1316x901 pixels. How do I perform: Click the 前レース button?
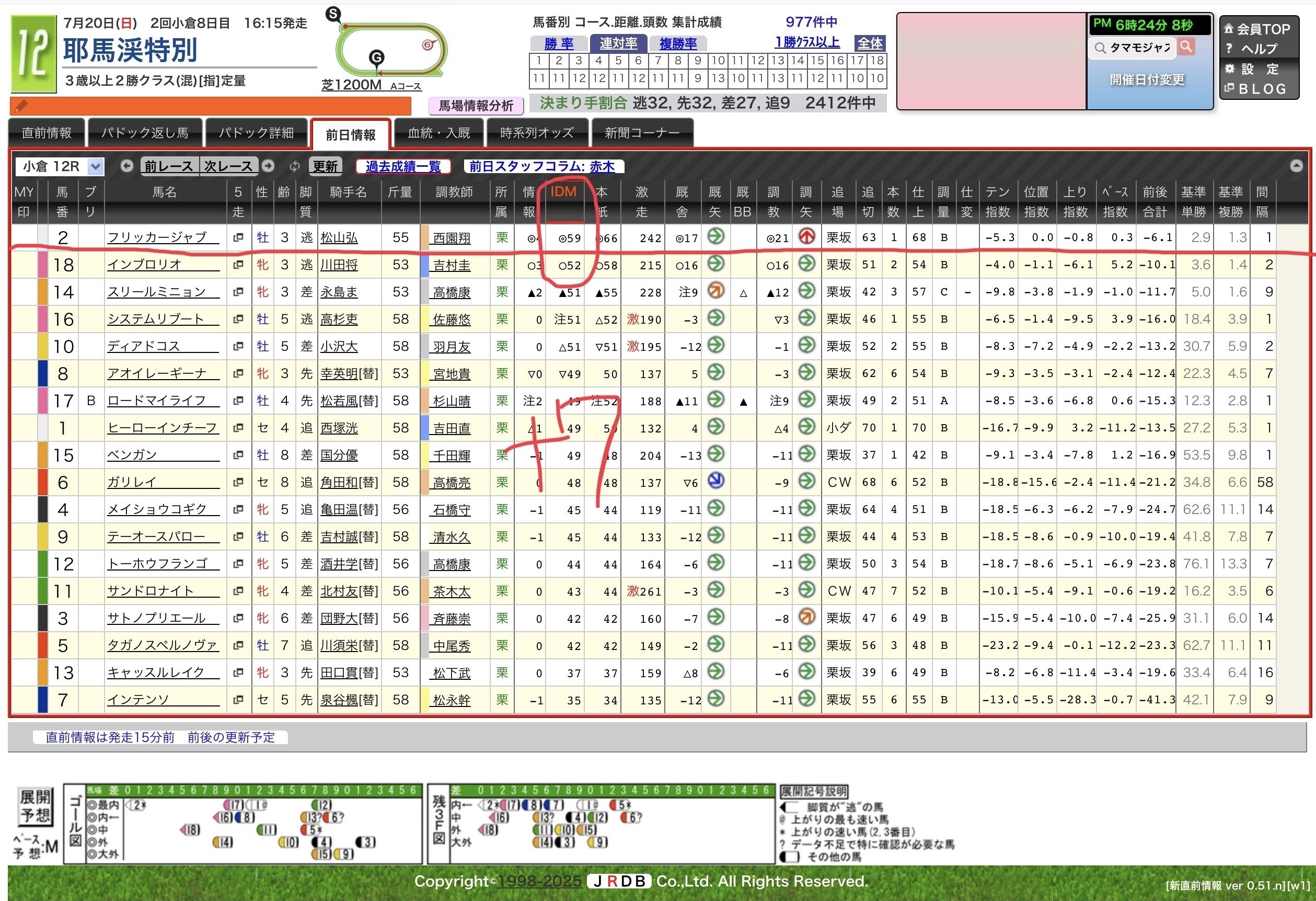(x=169, y=166)
